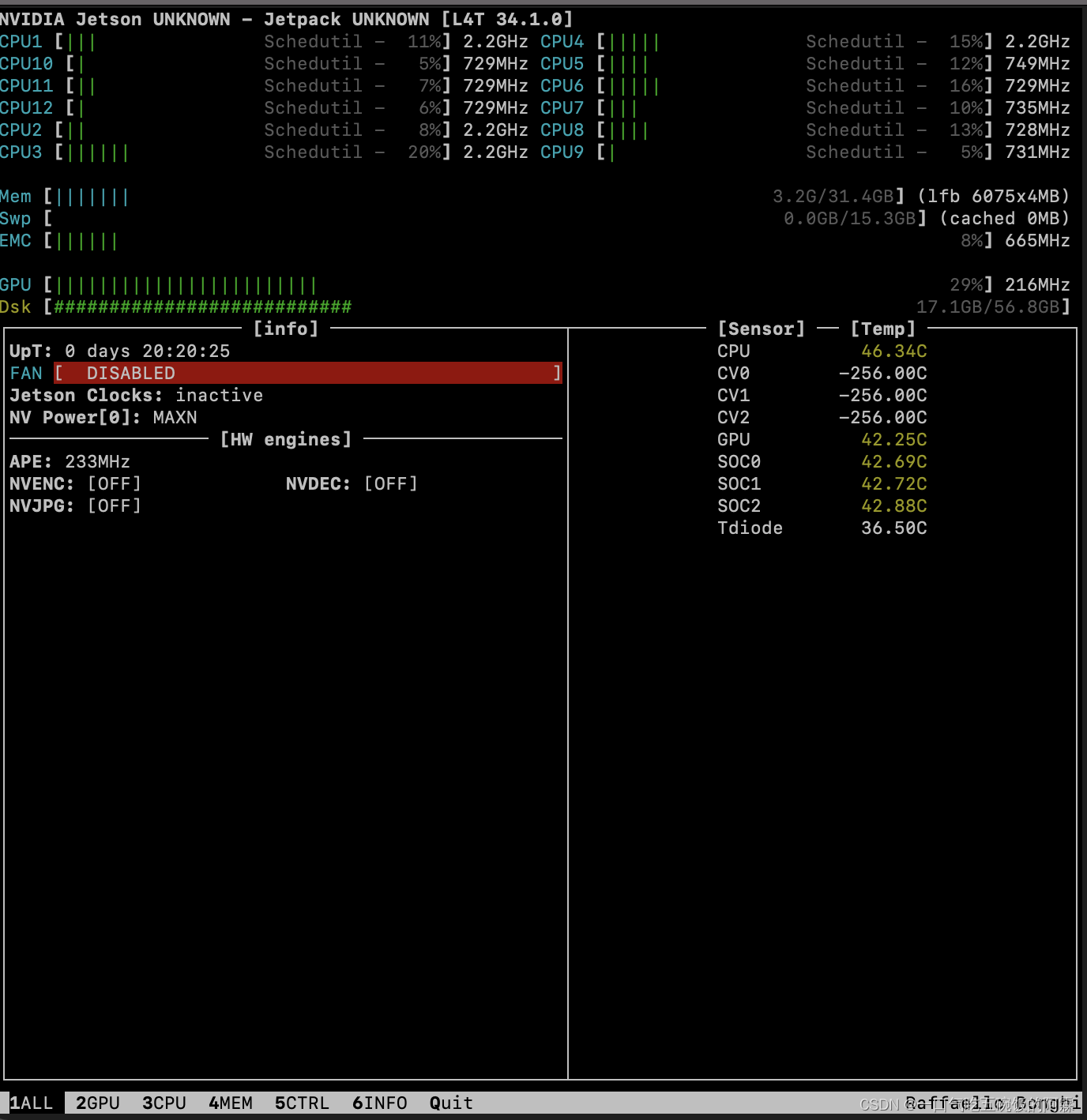This screenshot has width=1087, height=1120.
Task: Click the 735MHz frequency of CPU7
Action: (1037, 107)
